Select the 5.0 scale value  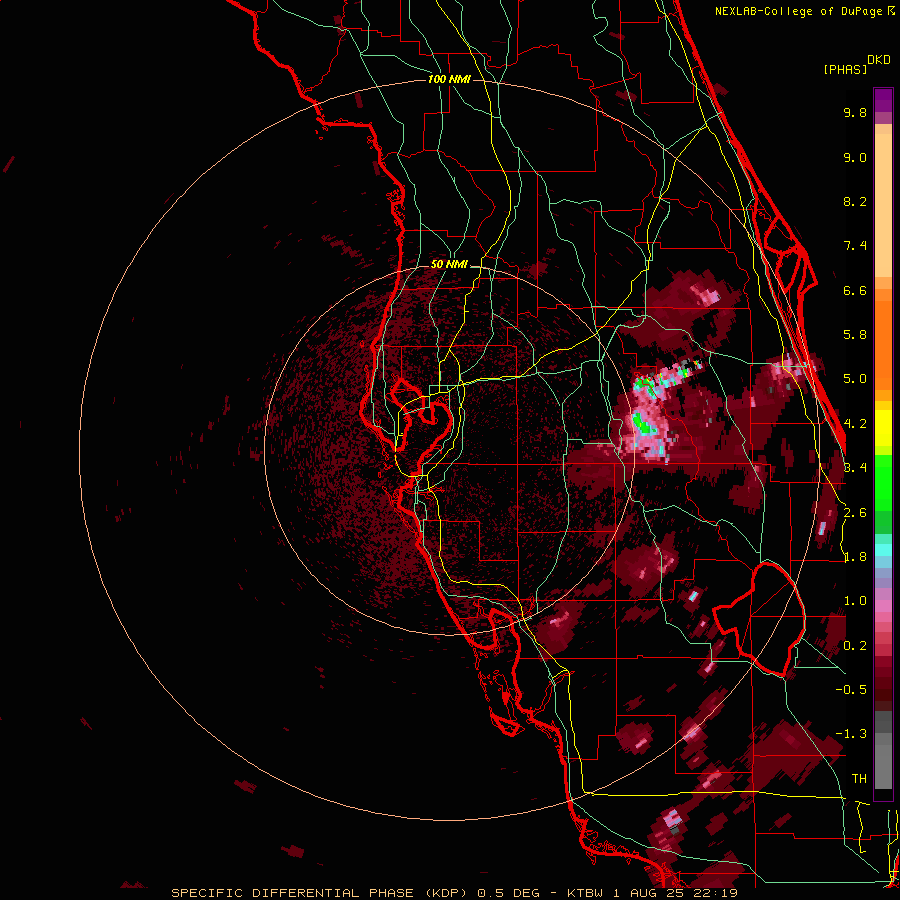(855, 379)
